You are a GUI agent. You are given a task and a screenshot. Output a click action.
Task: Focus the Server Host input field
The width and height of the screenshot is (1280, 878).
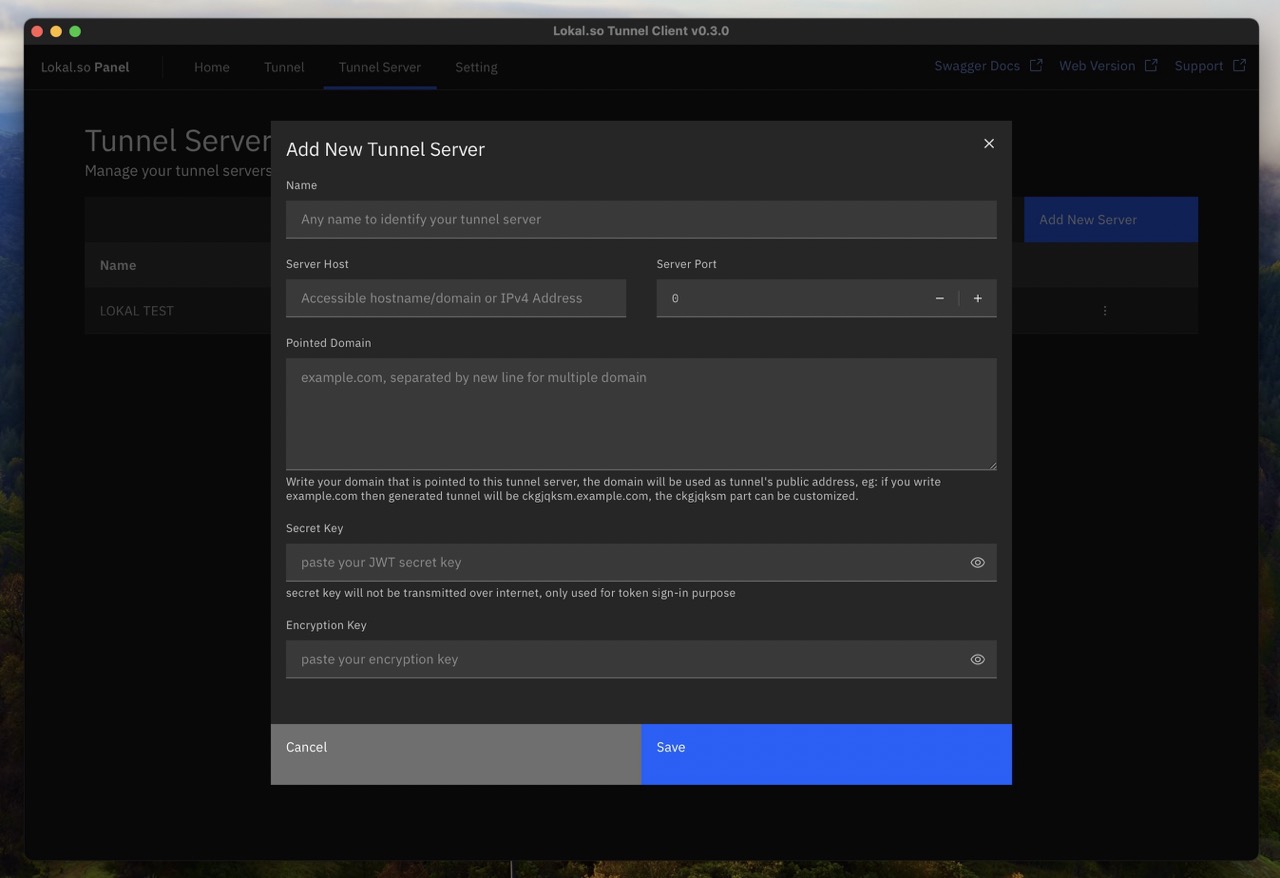[x=455, y=297]
